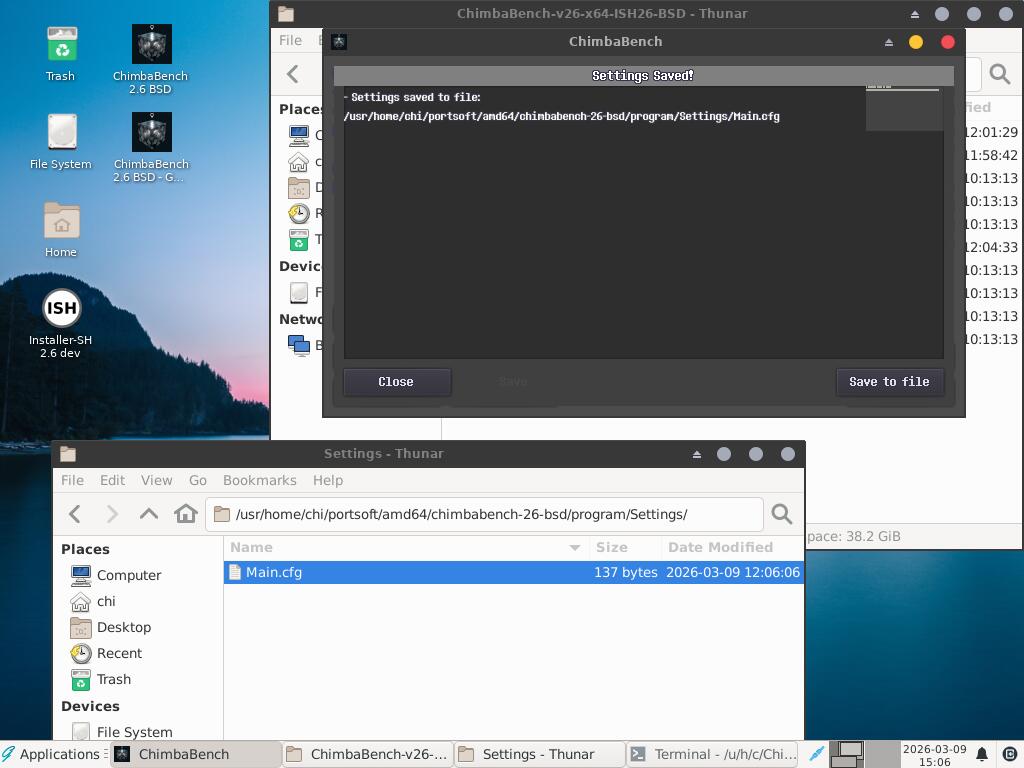Open the Installer-SH 2.6 dev desktop icon

point(61,309)
